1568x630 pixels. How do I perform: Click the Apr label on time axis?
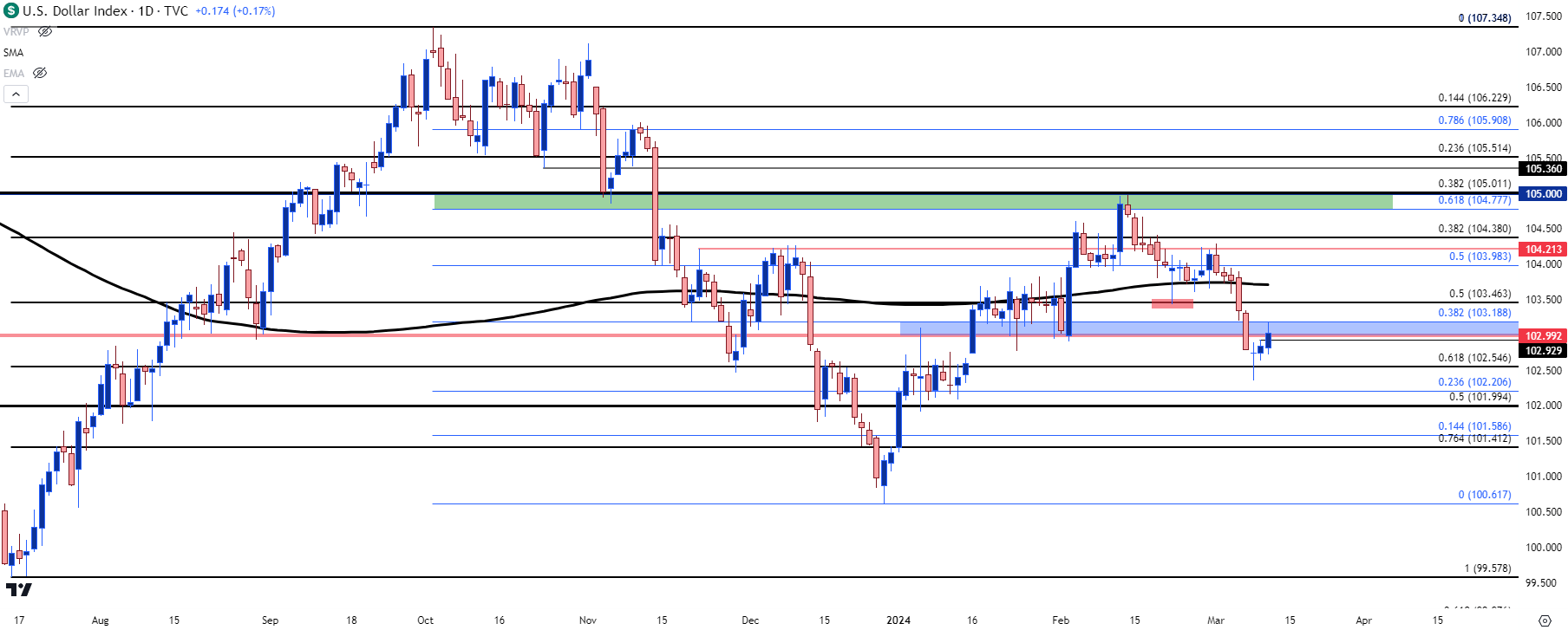click(1364, 620)
